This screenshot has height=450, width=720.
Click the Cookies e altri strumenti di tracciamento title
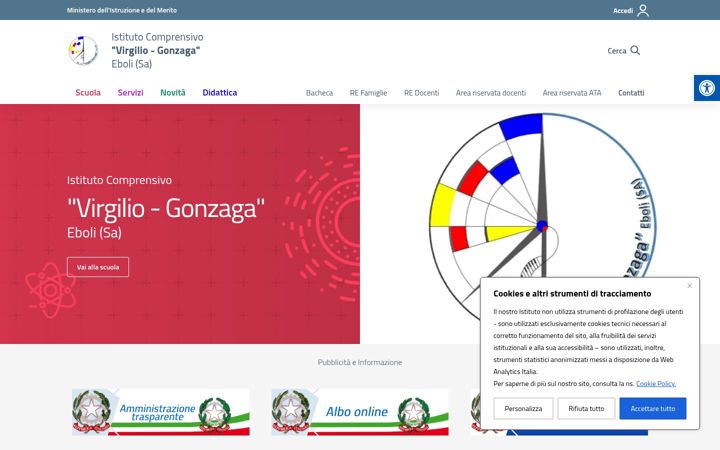pos(572,293)
